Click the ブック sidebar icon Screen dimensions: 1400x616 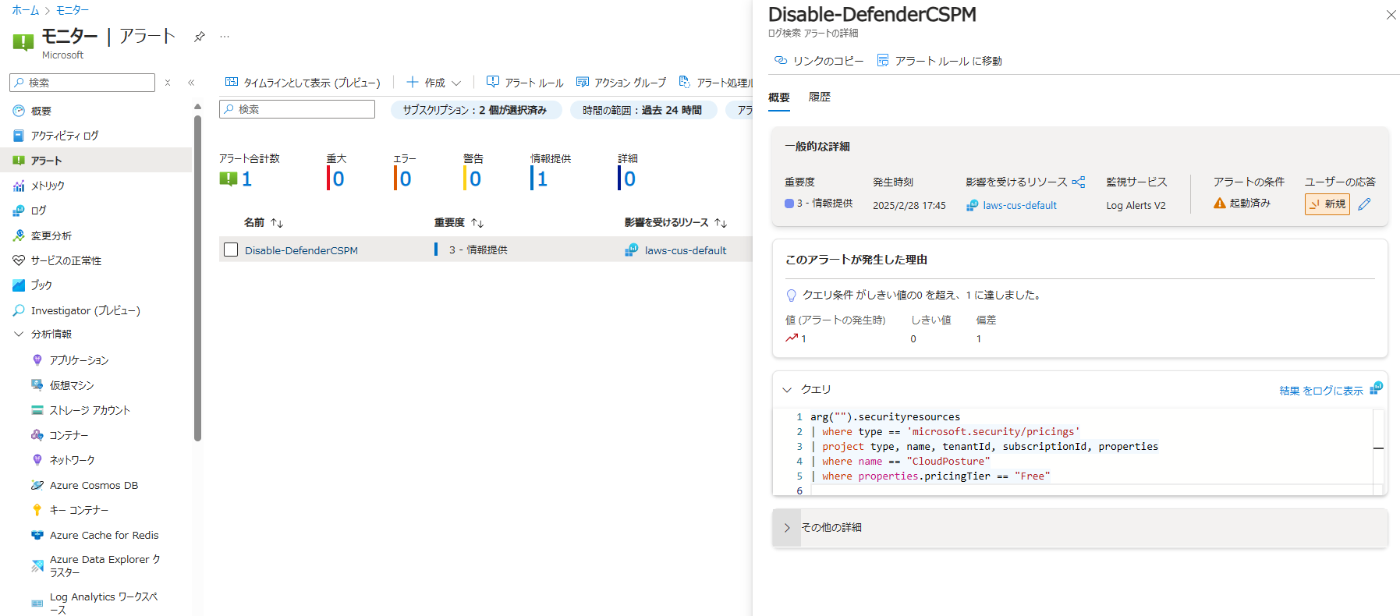pos(18,286)
